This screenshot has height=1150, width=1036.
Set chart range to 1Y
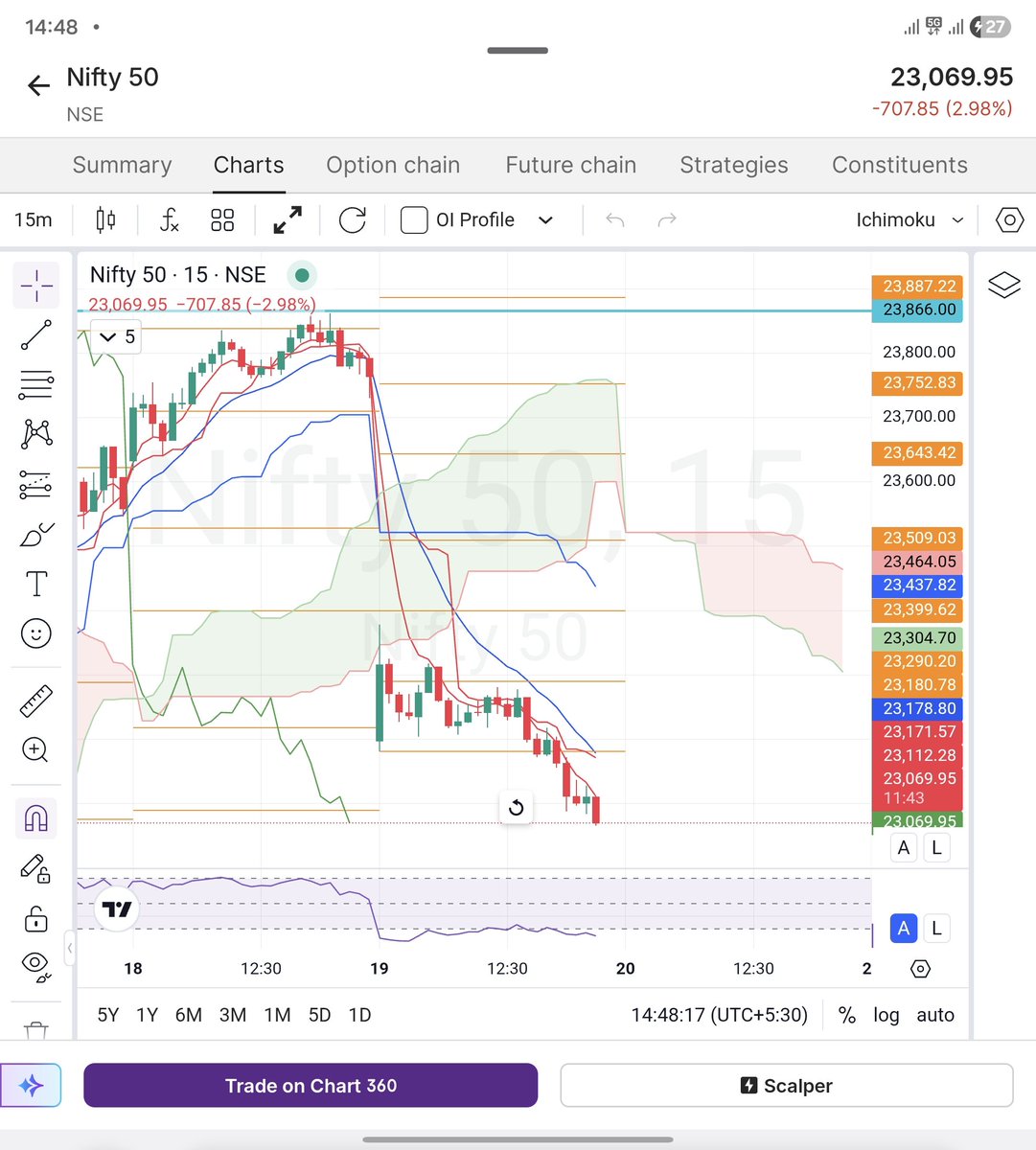[x=147, y=1015]
